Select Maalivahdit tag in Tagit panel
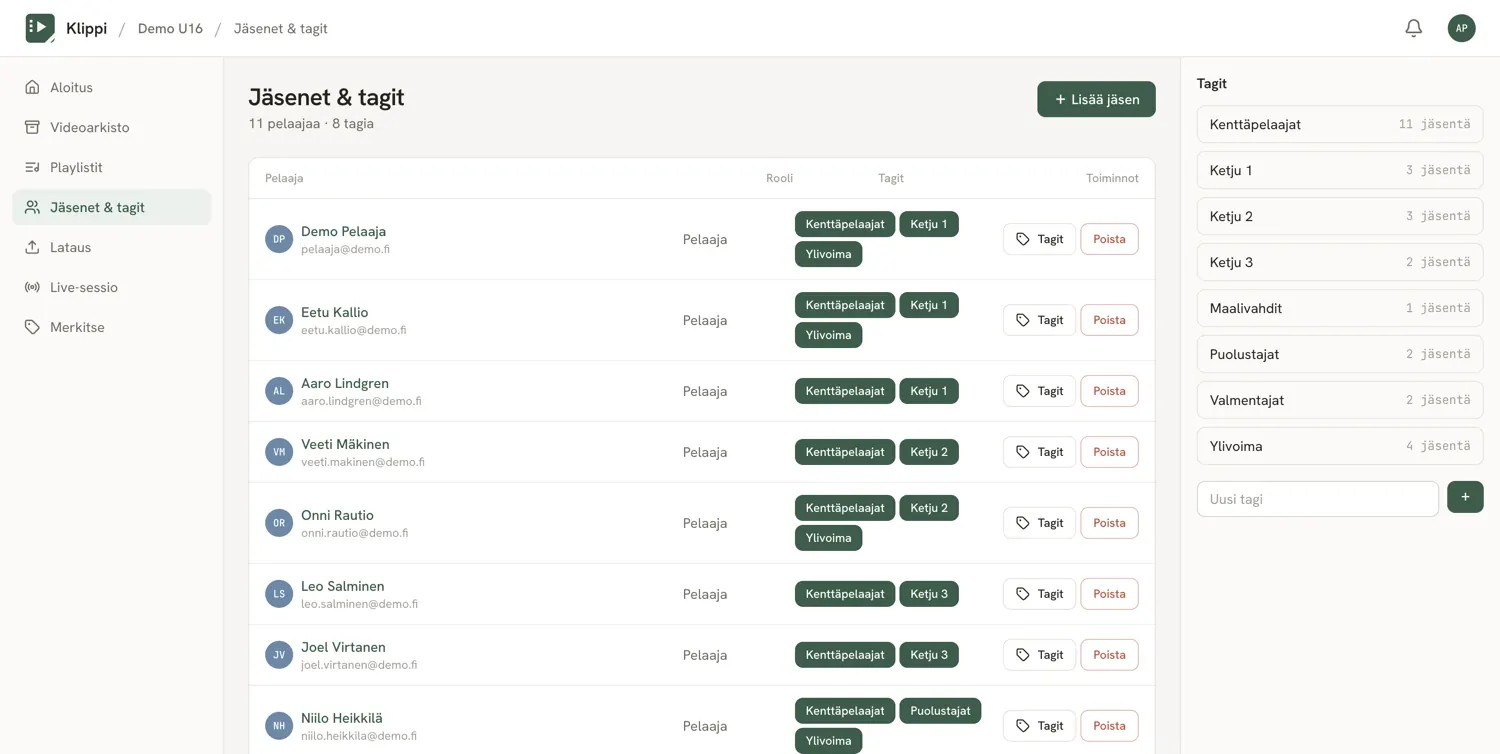 click(x=1340, y=308)
